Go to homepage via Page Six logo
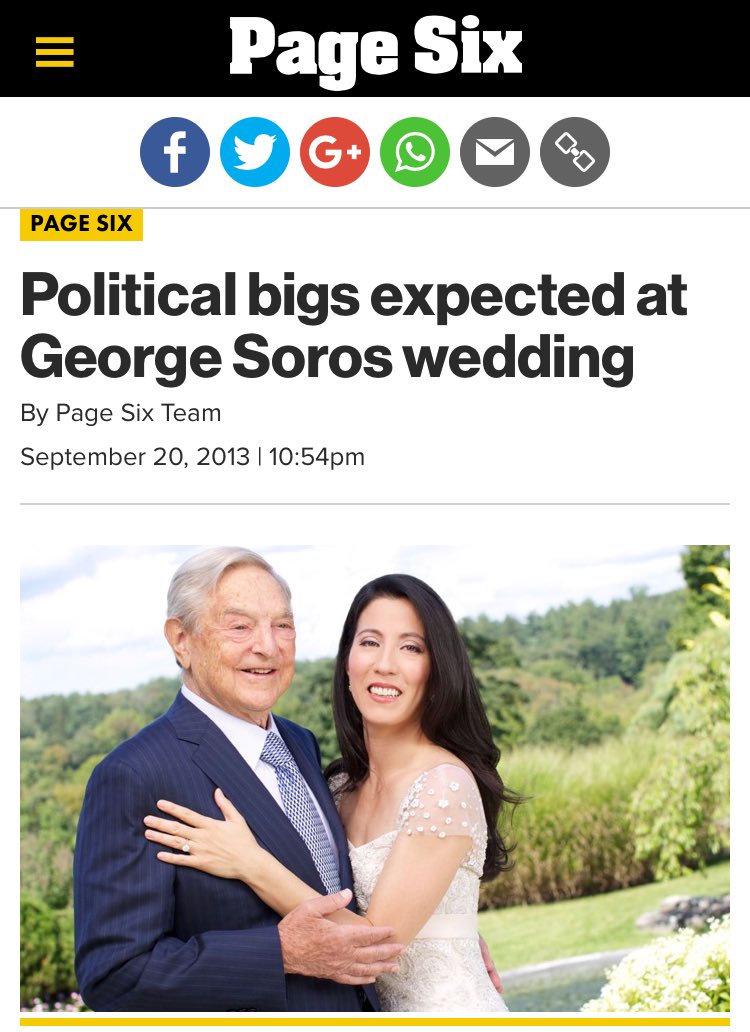This screenshot has width=750, height=1032. 376,50
